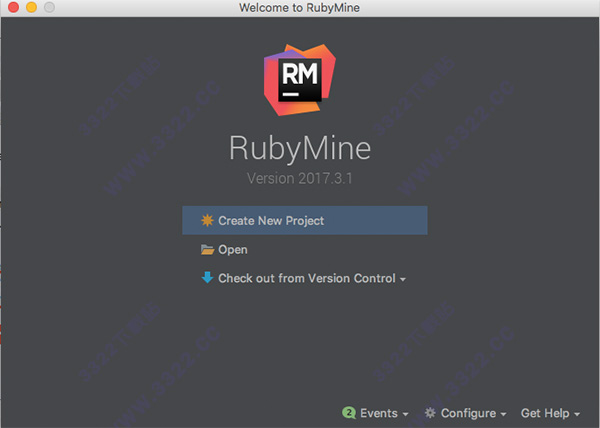Click the arrow next to Configure
This screenshot has height=428, width=600.
tap(503, 414)
